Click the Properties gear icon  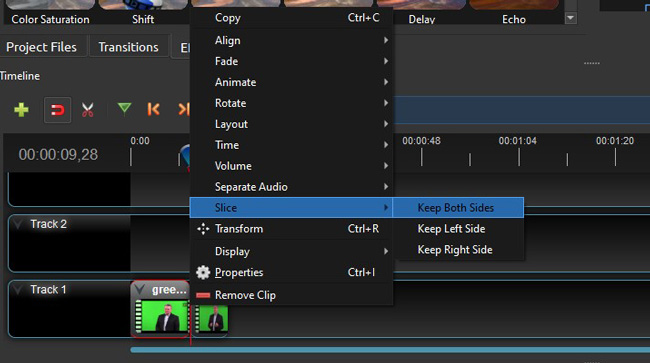pos(203,272)
